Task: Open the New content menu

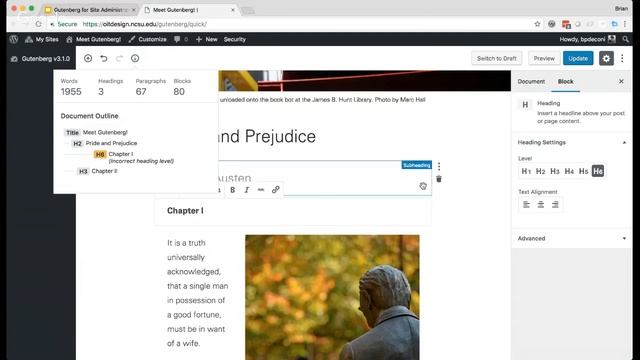Action: 207,39
